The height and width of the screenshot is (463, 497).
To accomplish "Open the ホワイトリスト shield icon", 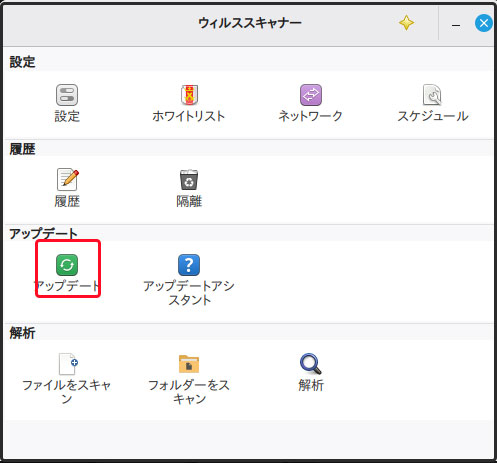I will pos(189,95).
